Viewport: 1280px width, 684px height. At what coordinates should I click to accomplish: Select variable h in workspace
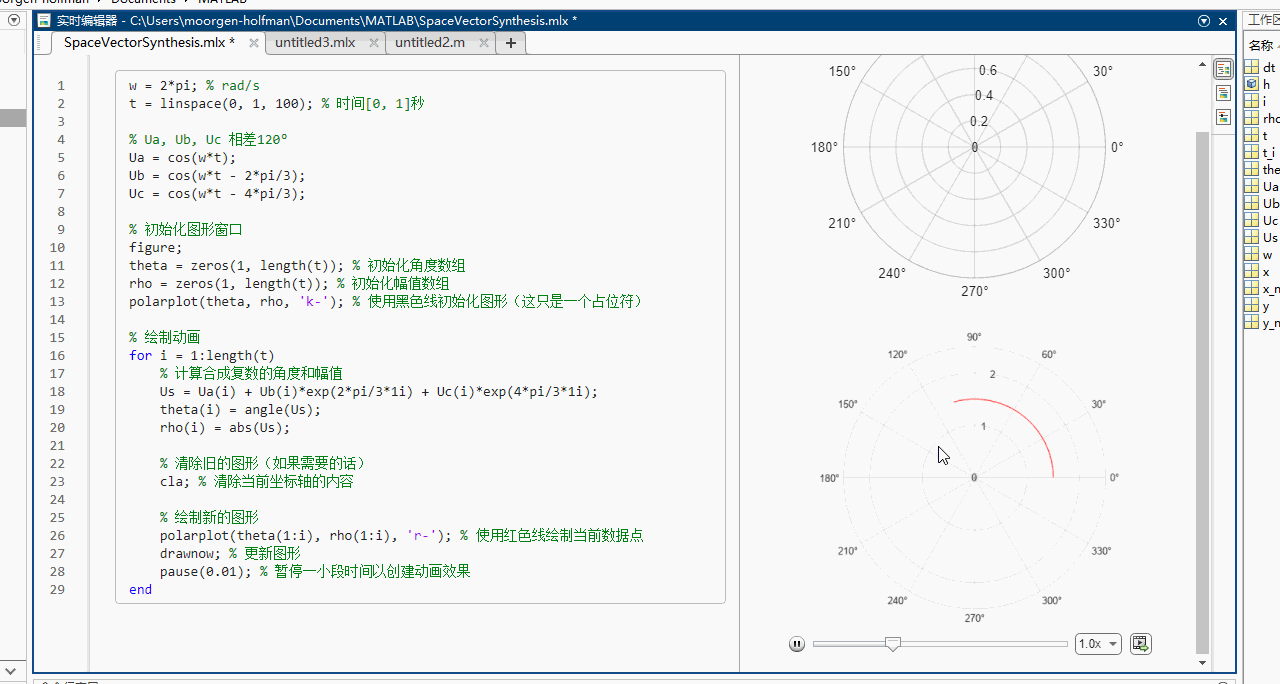coord(1262,84)
